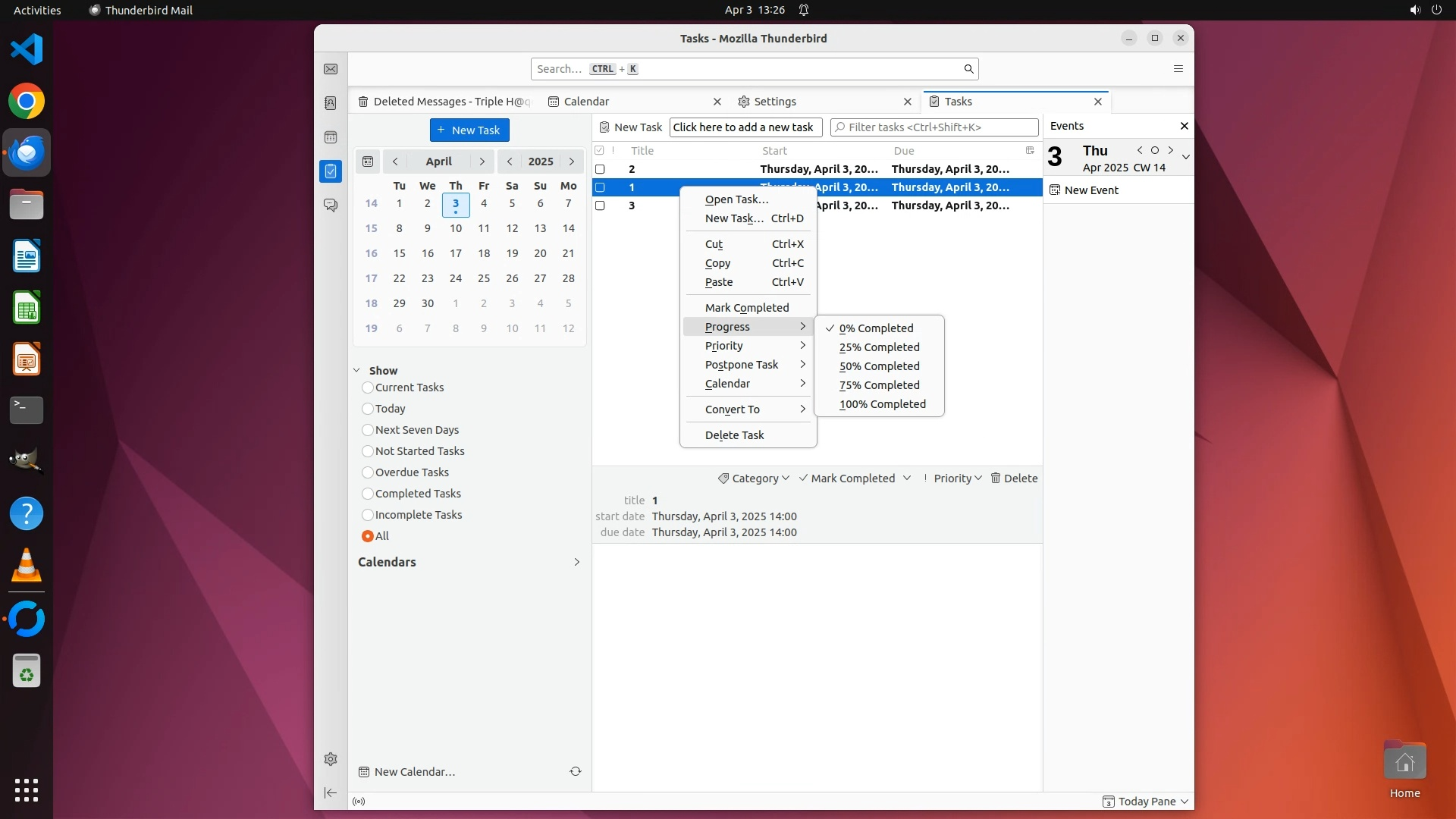This screenshot has height=819, width=1456.
Task: Open the Category dropdown in task details
Action: pos(755,479)
